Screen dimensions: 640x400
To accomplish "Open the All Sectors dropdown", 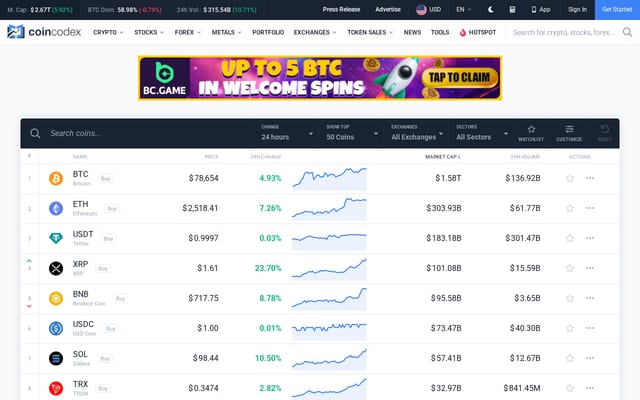I will [x=482, y=133].
